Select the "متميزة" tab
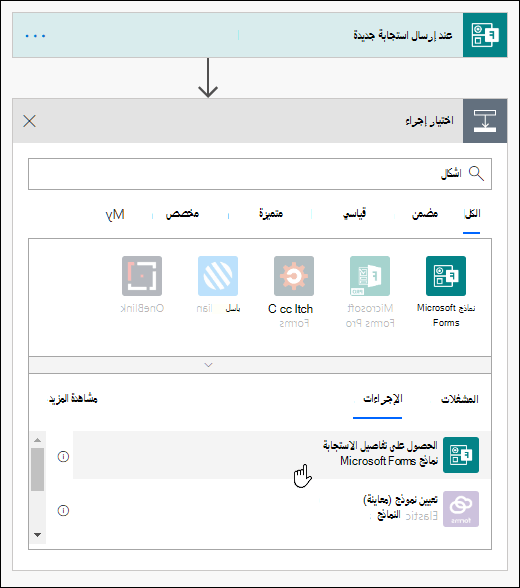 coord(271,214)
